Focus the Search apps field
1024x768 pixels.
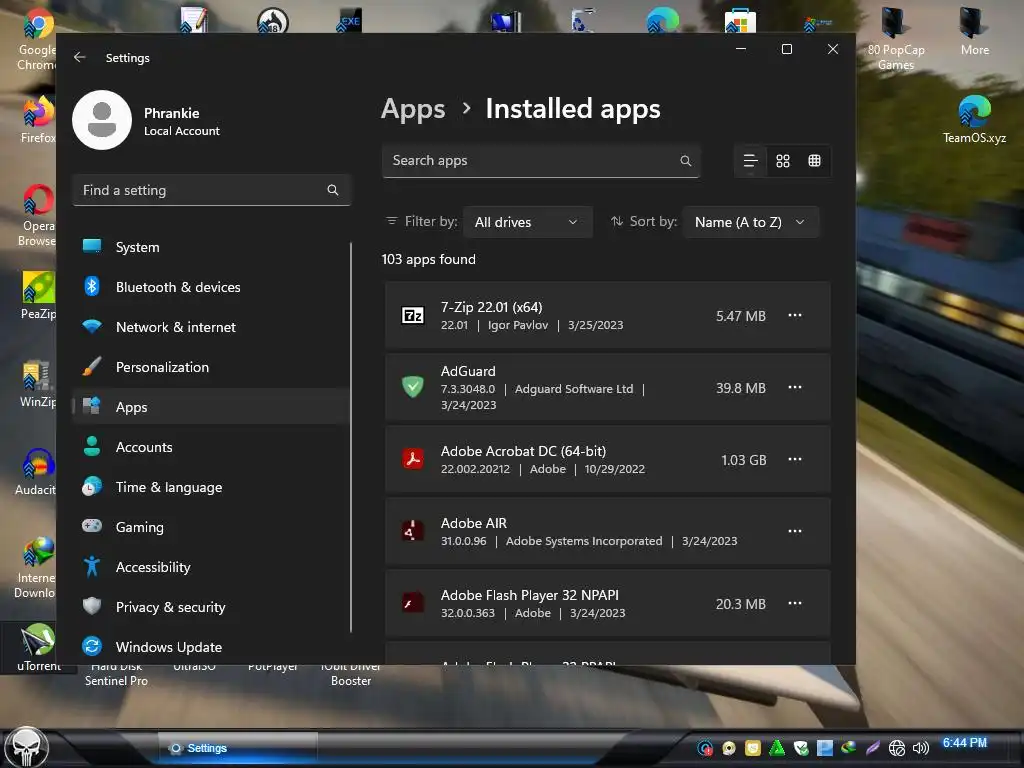541,161
